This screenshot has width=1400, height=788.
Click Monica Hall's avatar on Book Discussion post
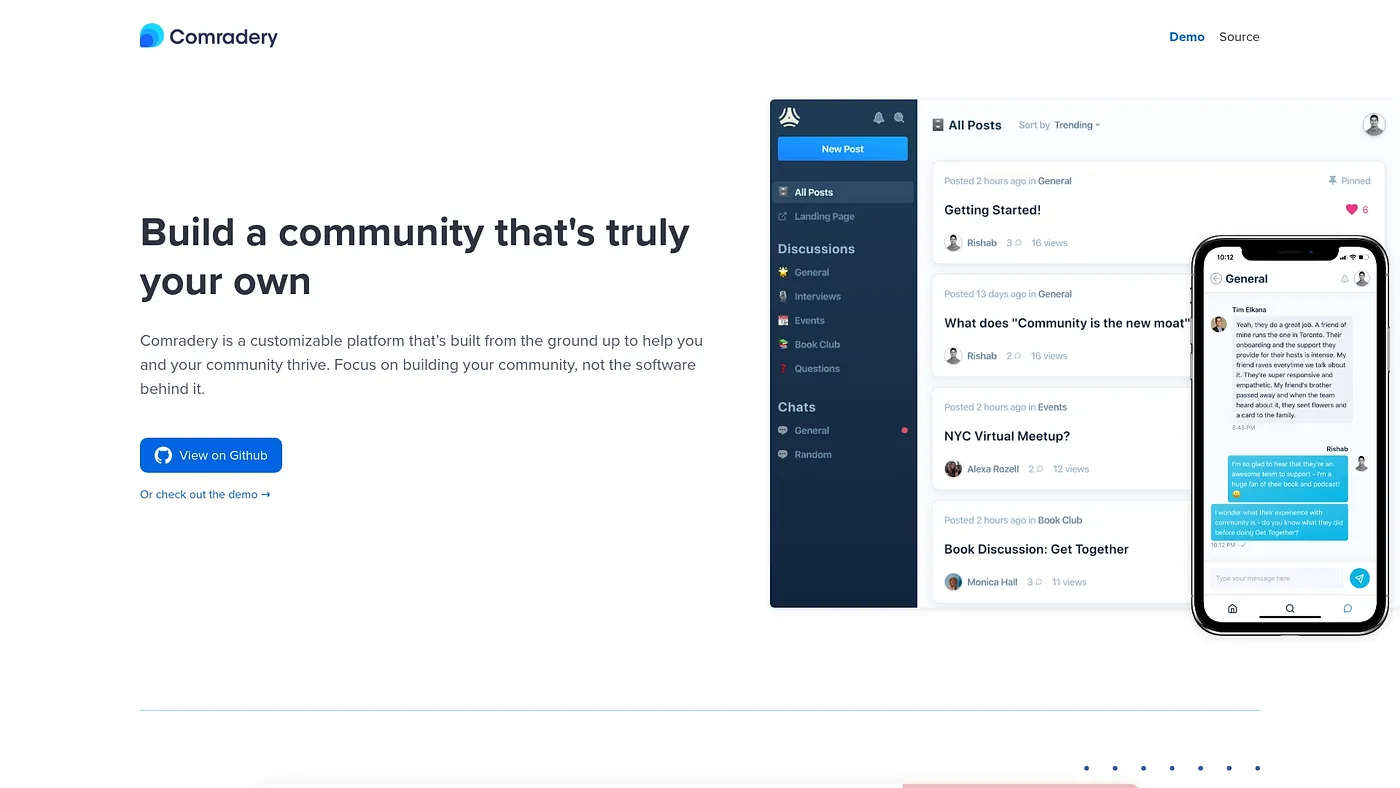coord(953,582)
